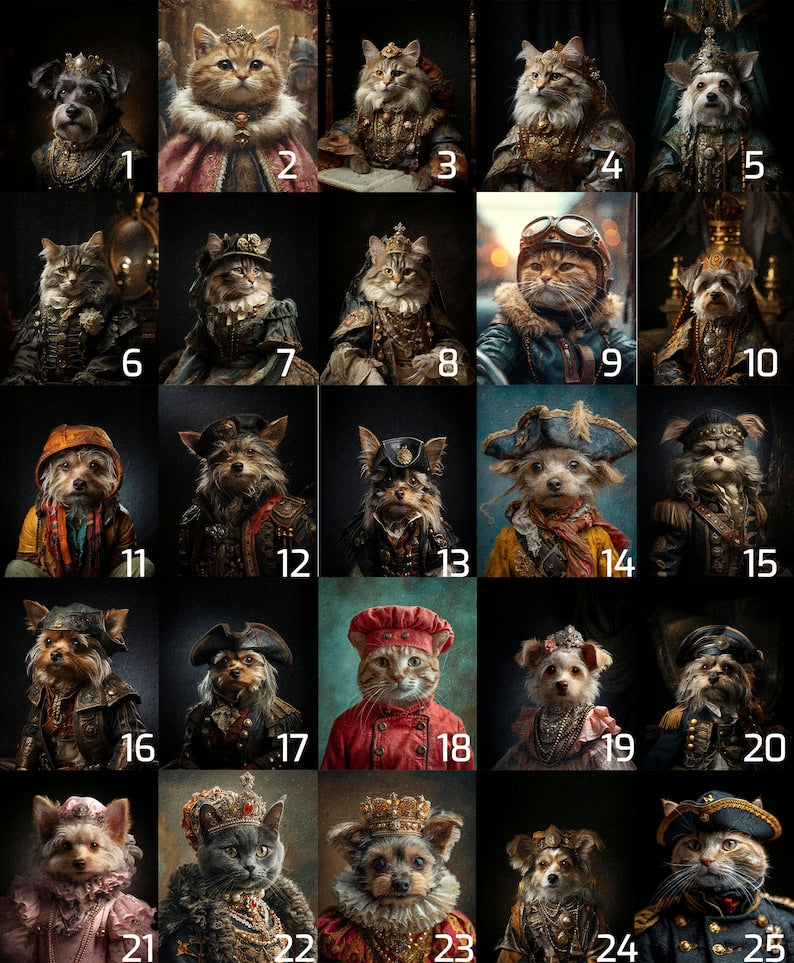Choose portrait 19, puppy in pink dress
The image size is (794, 963).
point(556,674)
